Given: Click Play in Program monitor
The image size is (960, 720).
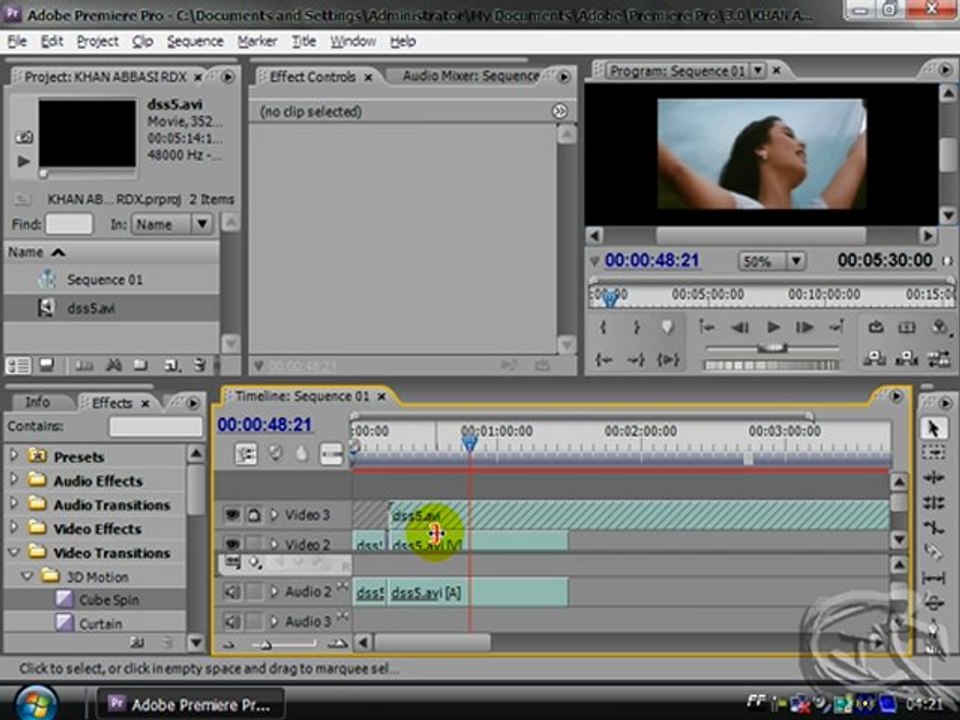Looking at the screenshot, I should (773, 328).
